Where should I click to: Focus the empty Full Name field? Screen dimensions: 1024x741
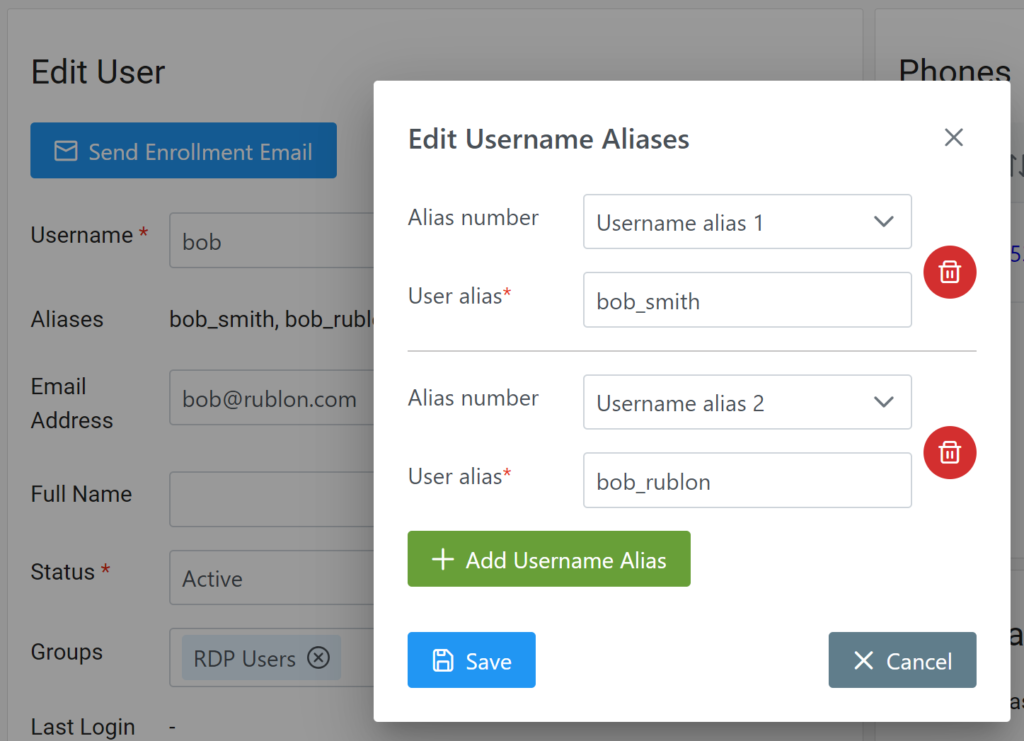270,499
